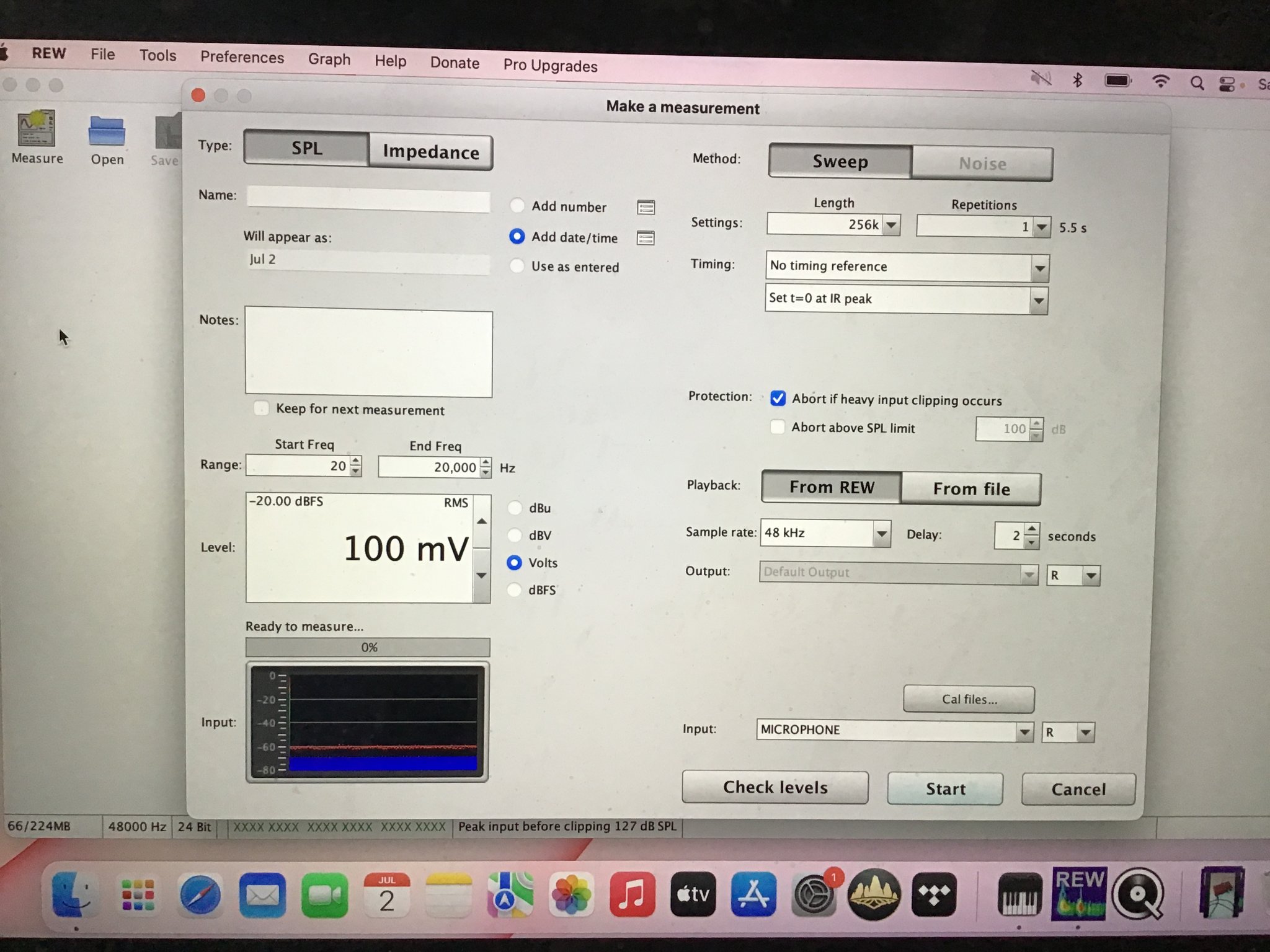Viewport: 1270px width, 952px height.
Task: Open the magnifier Q app in the Dock
Action: point(1138,893)
